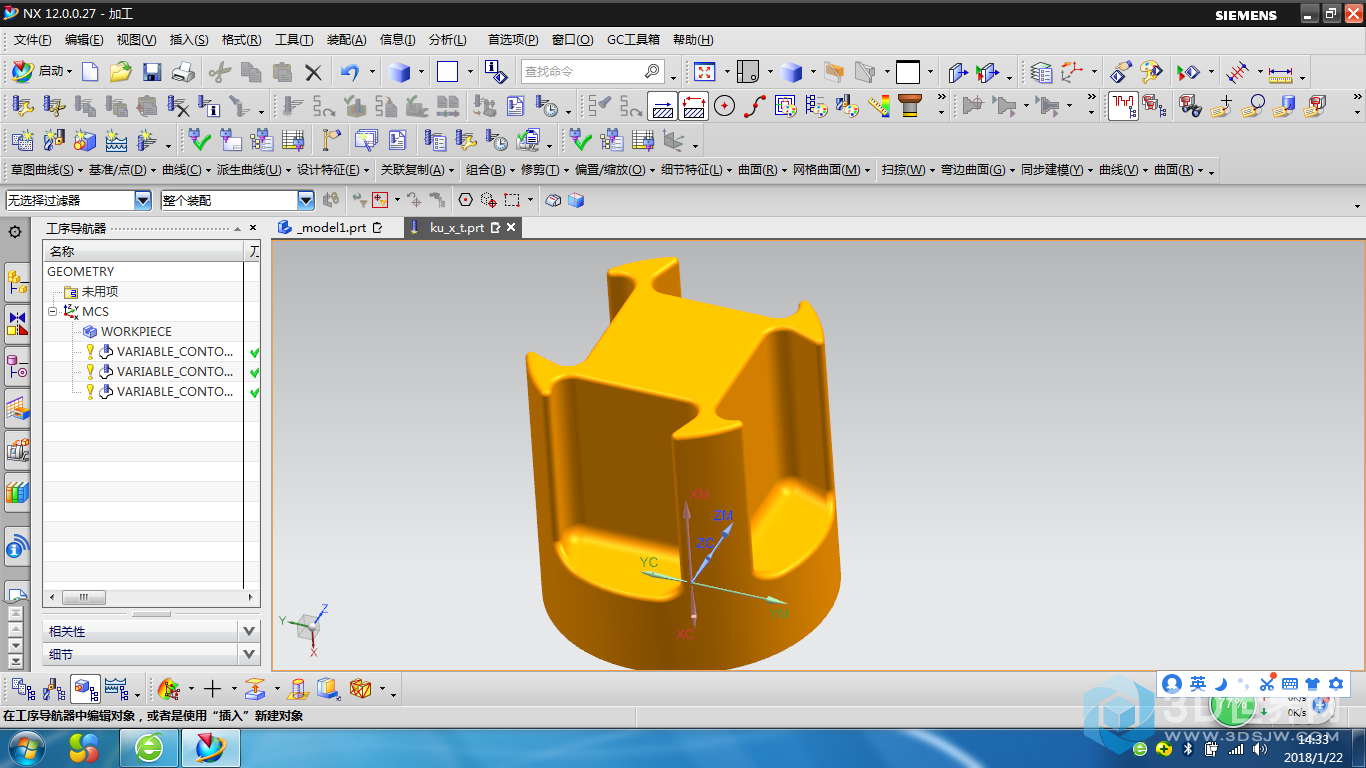Click the second white swatch near the view toolbar

tap(908, 72)
